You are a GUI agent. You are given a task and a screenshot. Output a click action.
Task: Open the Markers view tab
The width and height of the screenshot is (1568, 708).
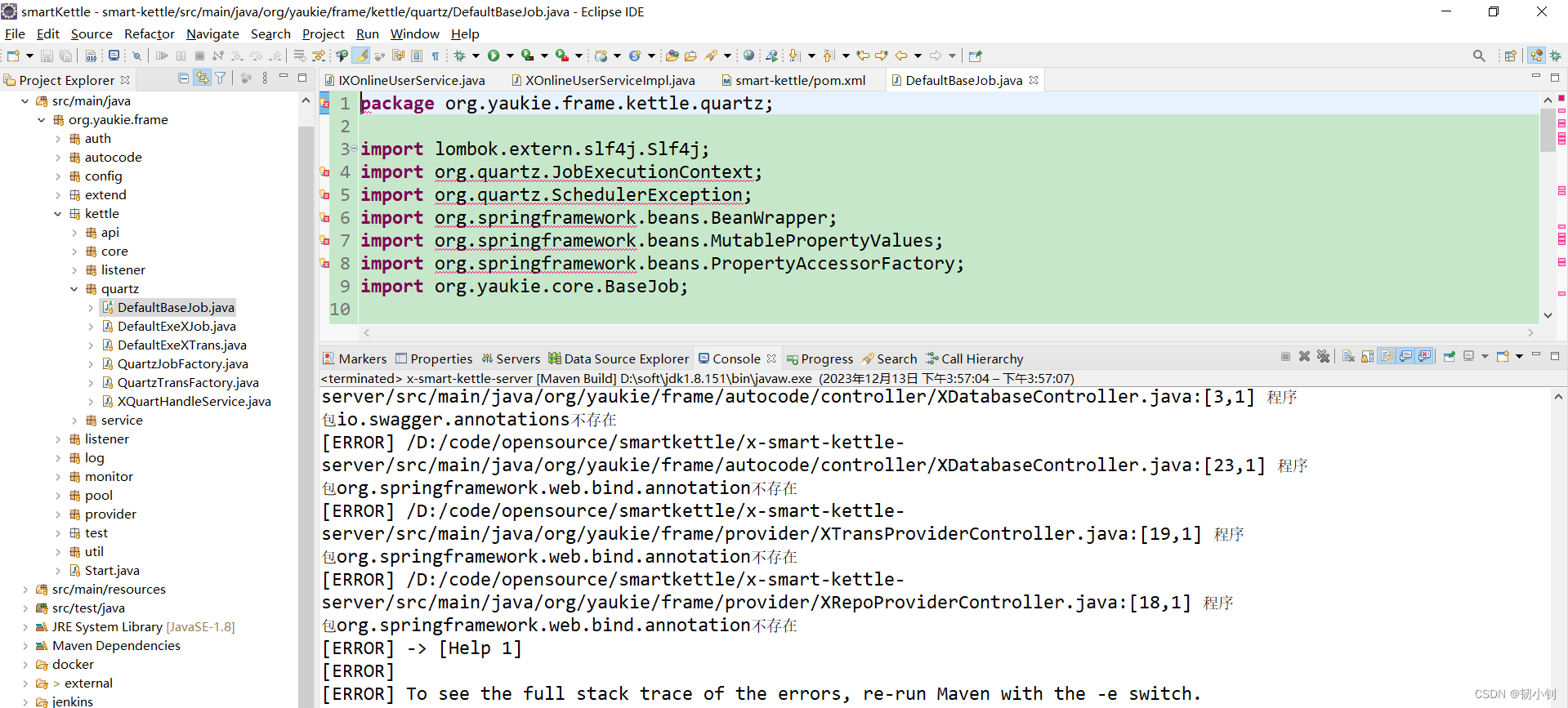click(x=355, y=358)
